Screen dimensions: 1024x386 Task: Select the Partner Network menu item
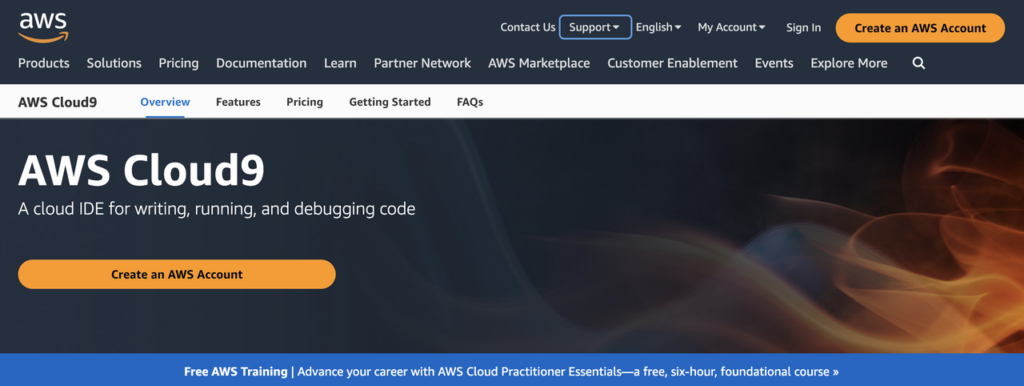[x=423, y=63]
